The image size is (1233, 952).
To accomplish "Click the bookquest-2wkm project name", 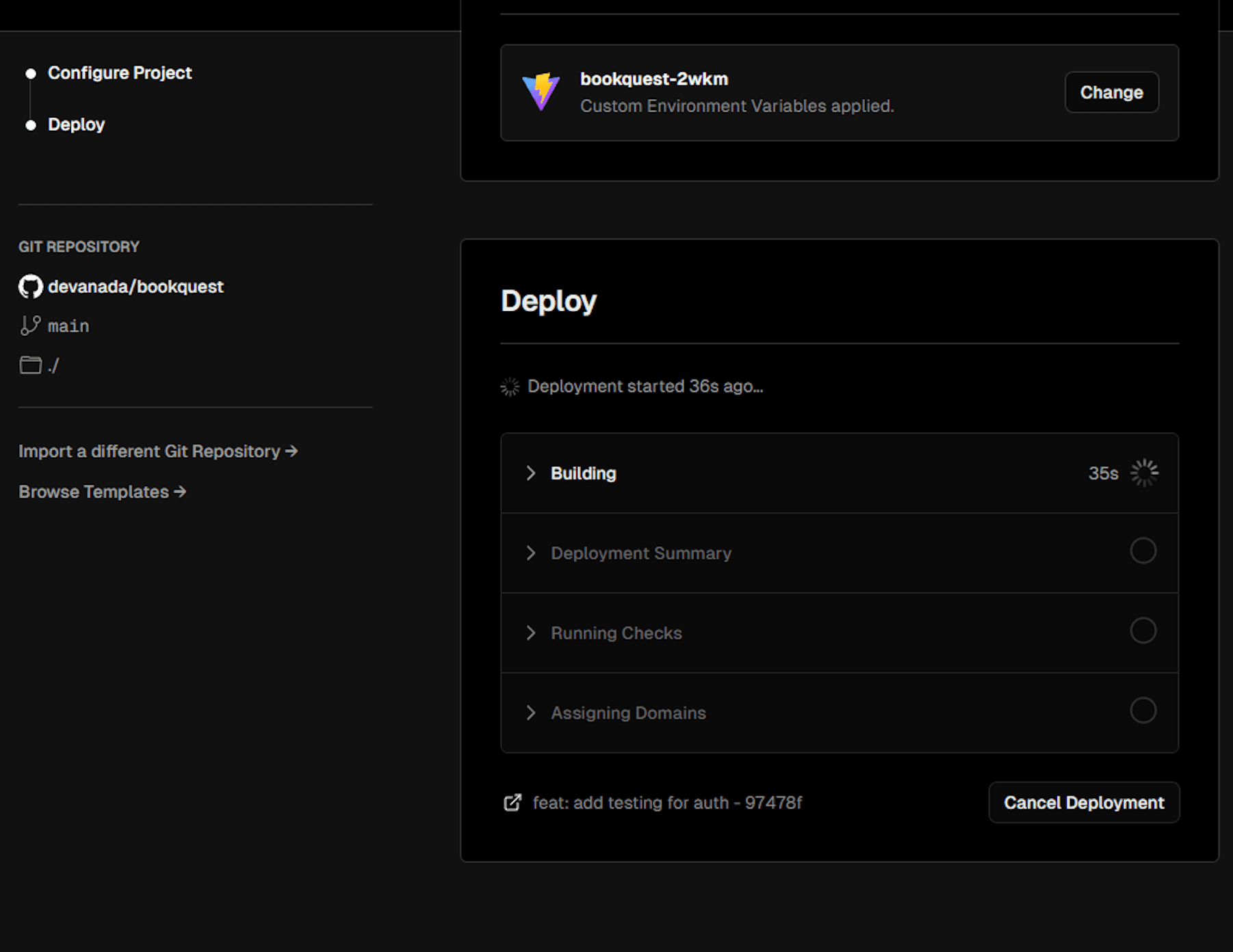I will (x=654, y=79).
